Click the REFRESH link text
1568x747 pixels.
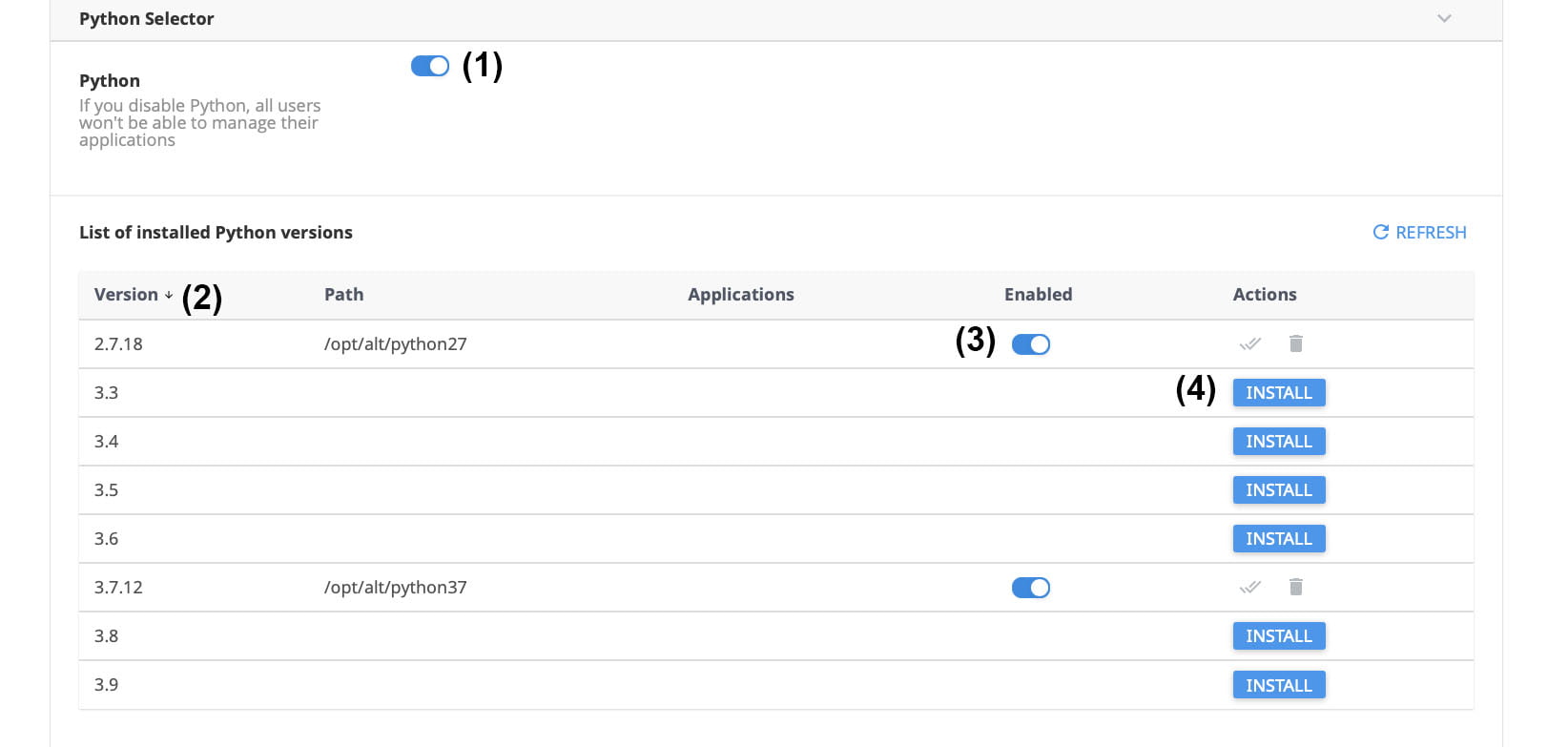1431,232
